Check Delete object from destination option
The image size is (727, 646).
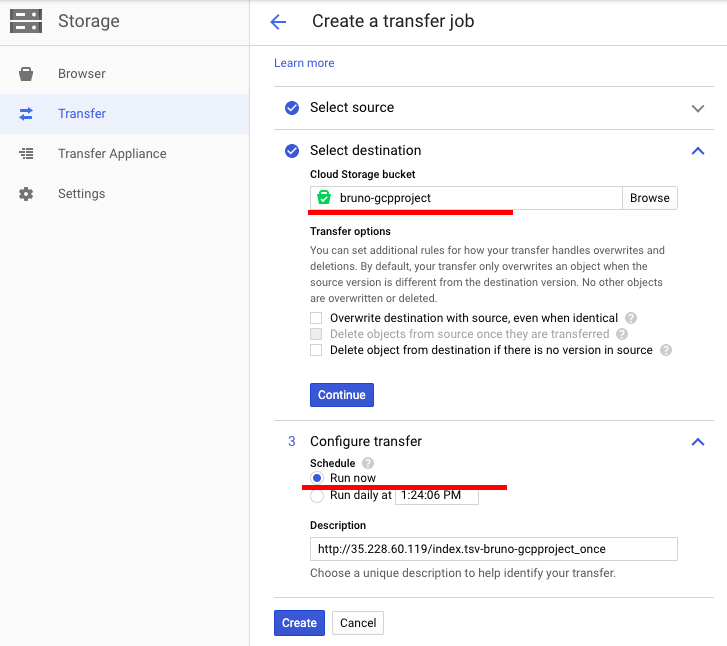(x=317, y=350)
